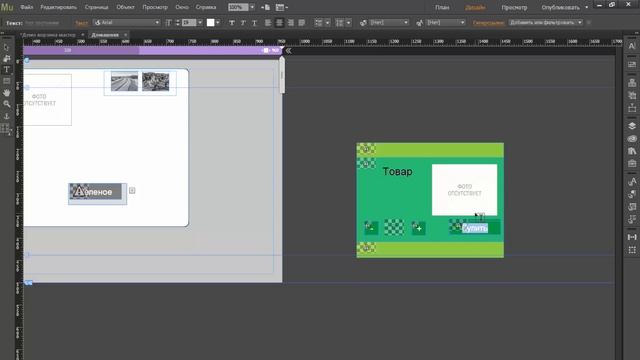640x360 pixels.
Task: Open the Файл menu
Action: tap(27, 7)
